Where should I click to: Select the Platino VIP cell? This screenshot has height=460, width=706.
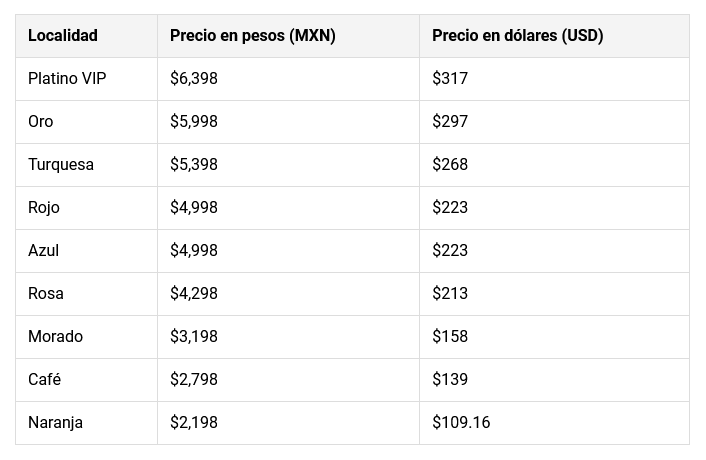click(67, 79)
